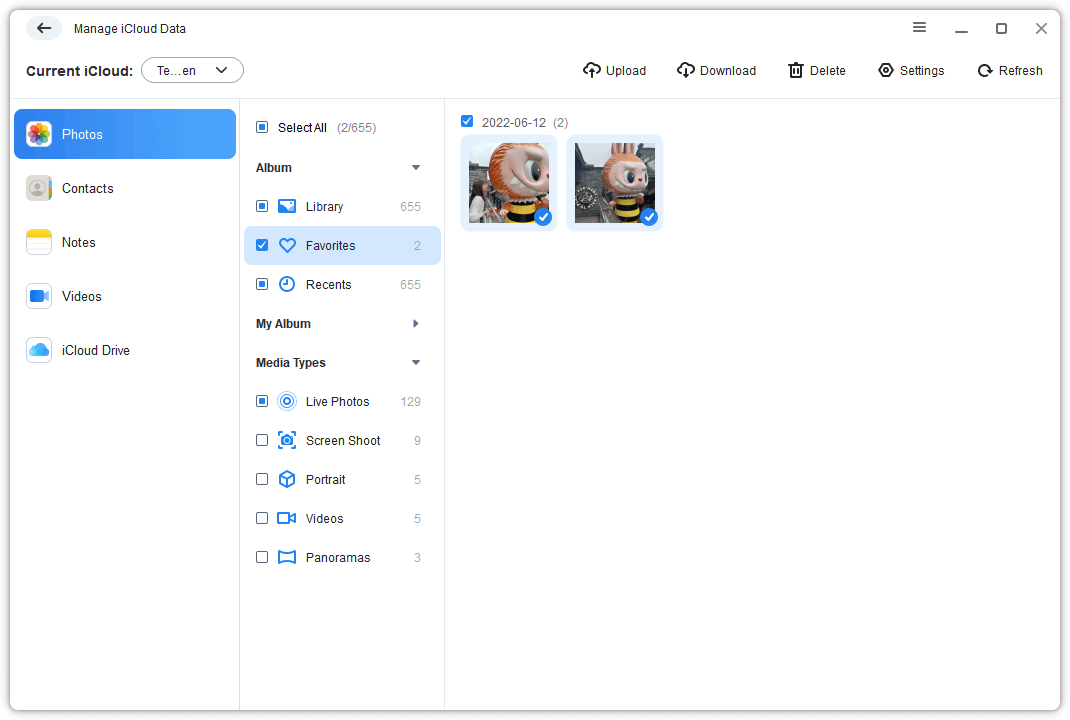Viewport: 1070px width, 720px height.
Task: Collapse the Album section arrow
Action: (416, 167)
